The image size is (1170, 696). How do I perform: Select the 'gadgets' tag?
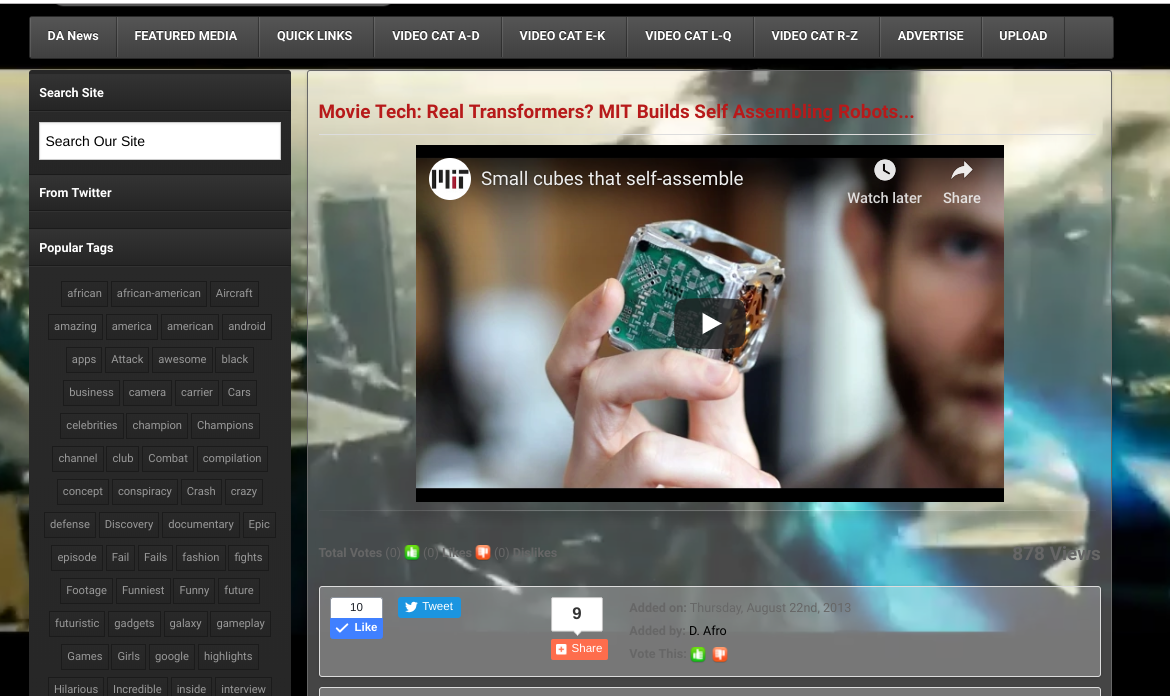click(x=134, y=624)
